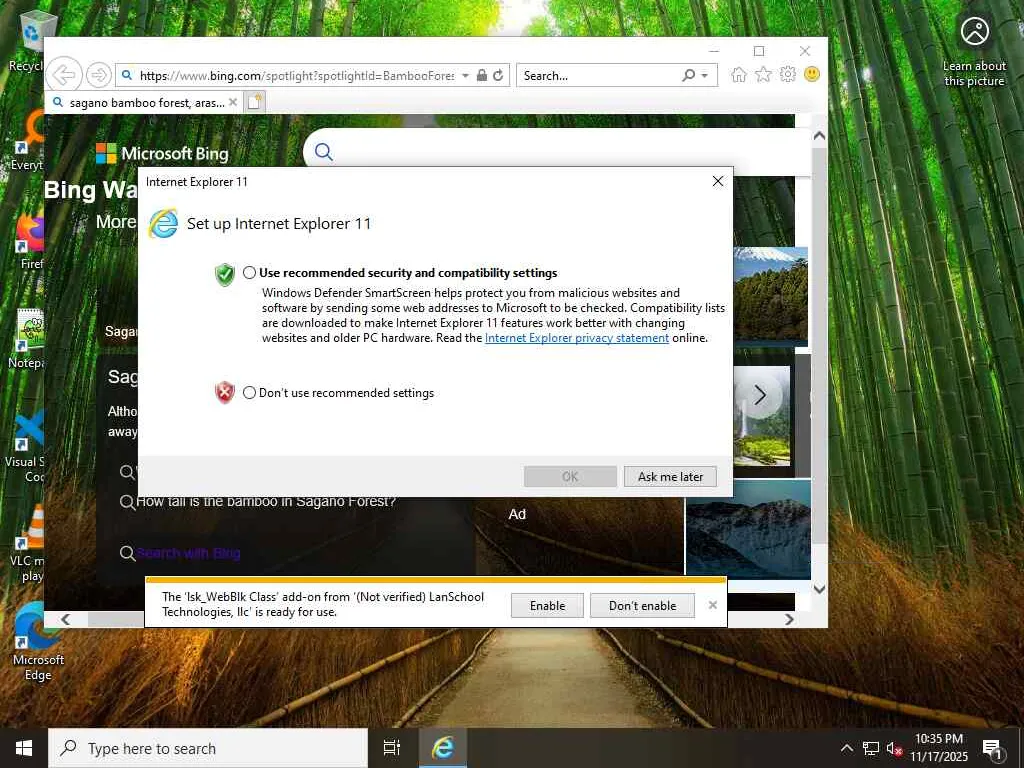Dismiss the add-on notification bar
The height and width of the screenshot is (768, 1024).
point(712,605)
